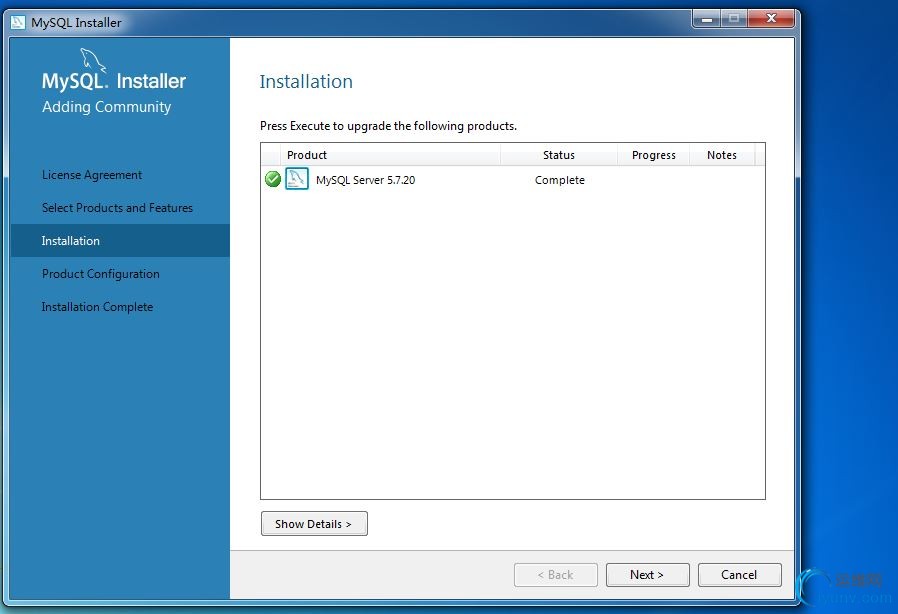Cancel the MySQL installation
This screenshot has height=614, width=898.
(739, 574)
